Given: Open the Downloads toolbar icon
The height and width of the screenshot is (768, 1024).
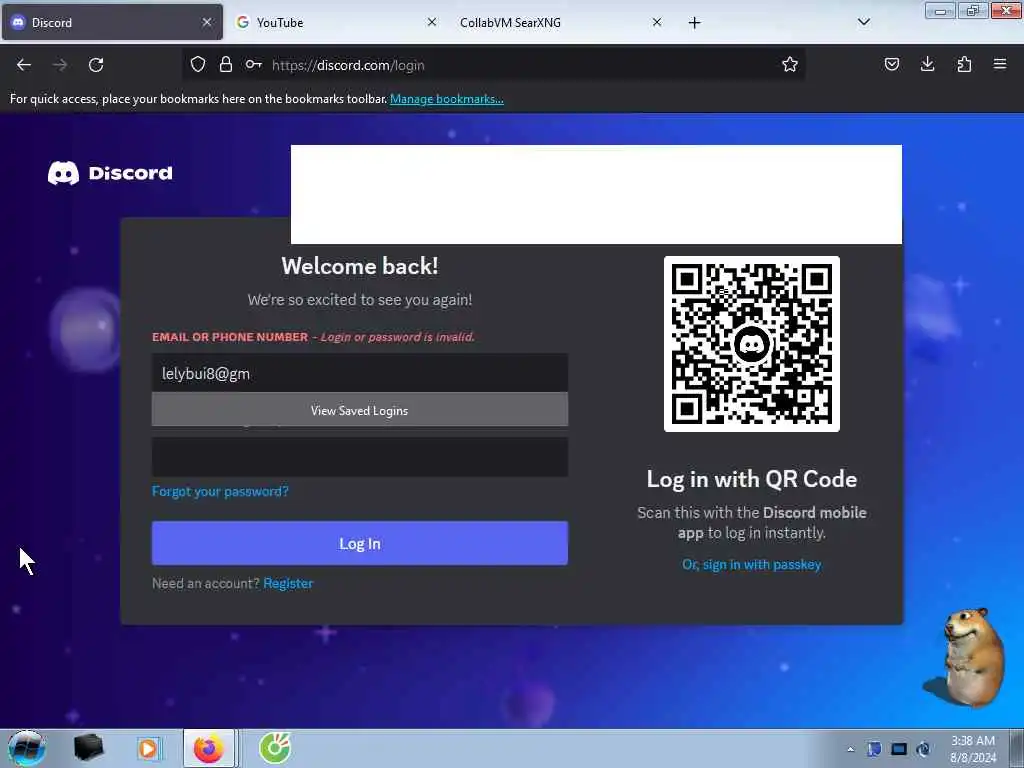Looking at the screenshot, I should 927,64.
